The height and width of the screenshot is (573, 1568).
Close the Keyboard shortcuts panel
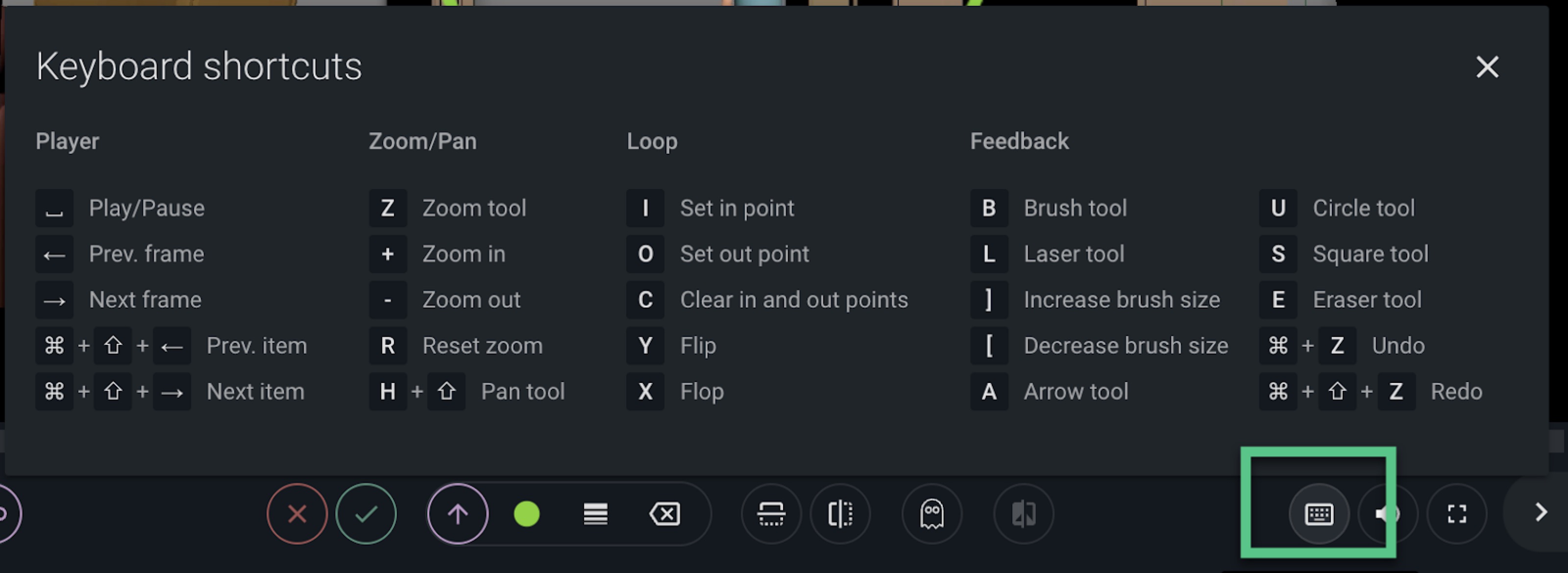pos(1487,67)
